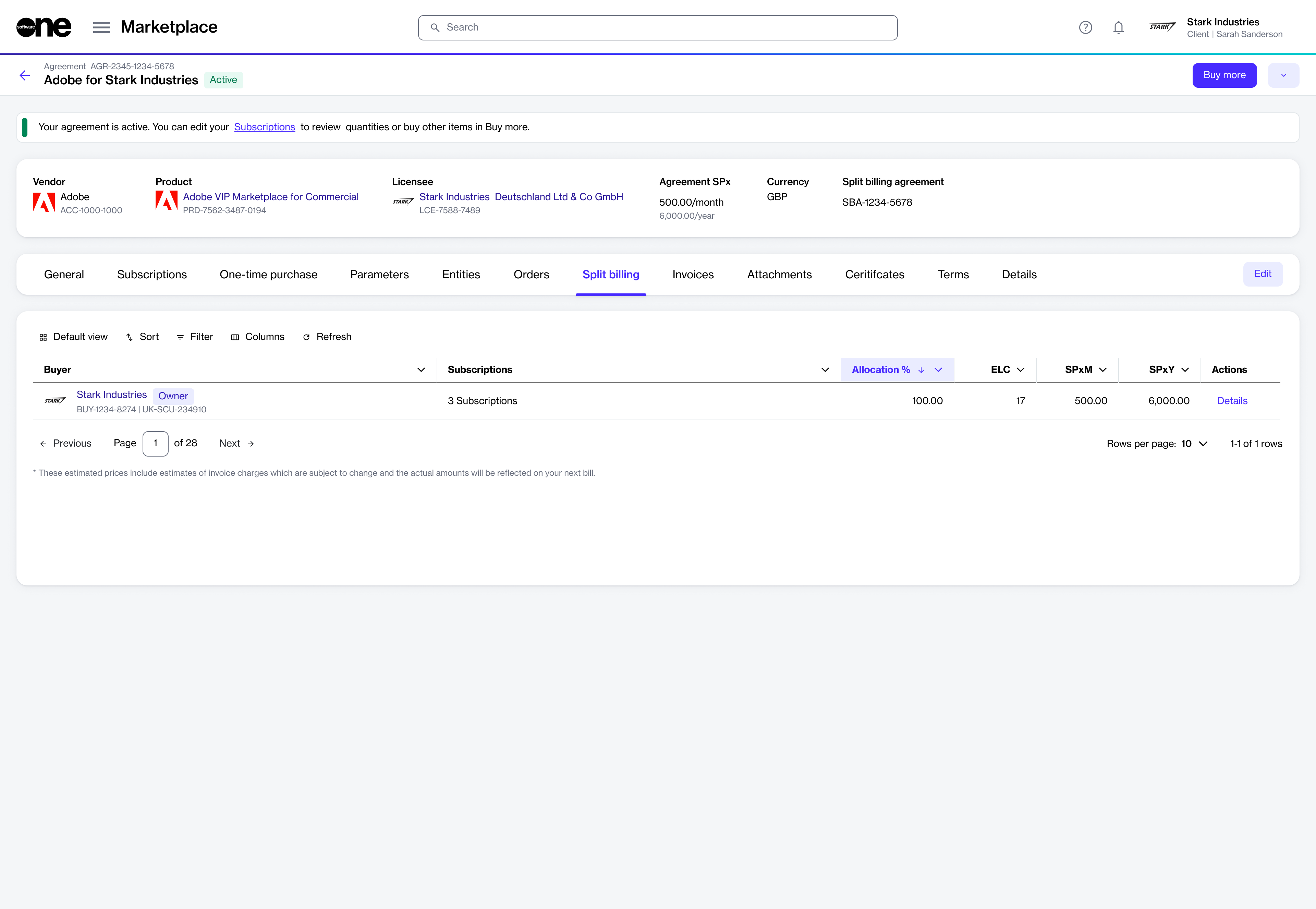Open the hamburger navigation menu

pyautogui.click(x=101, y=27)
